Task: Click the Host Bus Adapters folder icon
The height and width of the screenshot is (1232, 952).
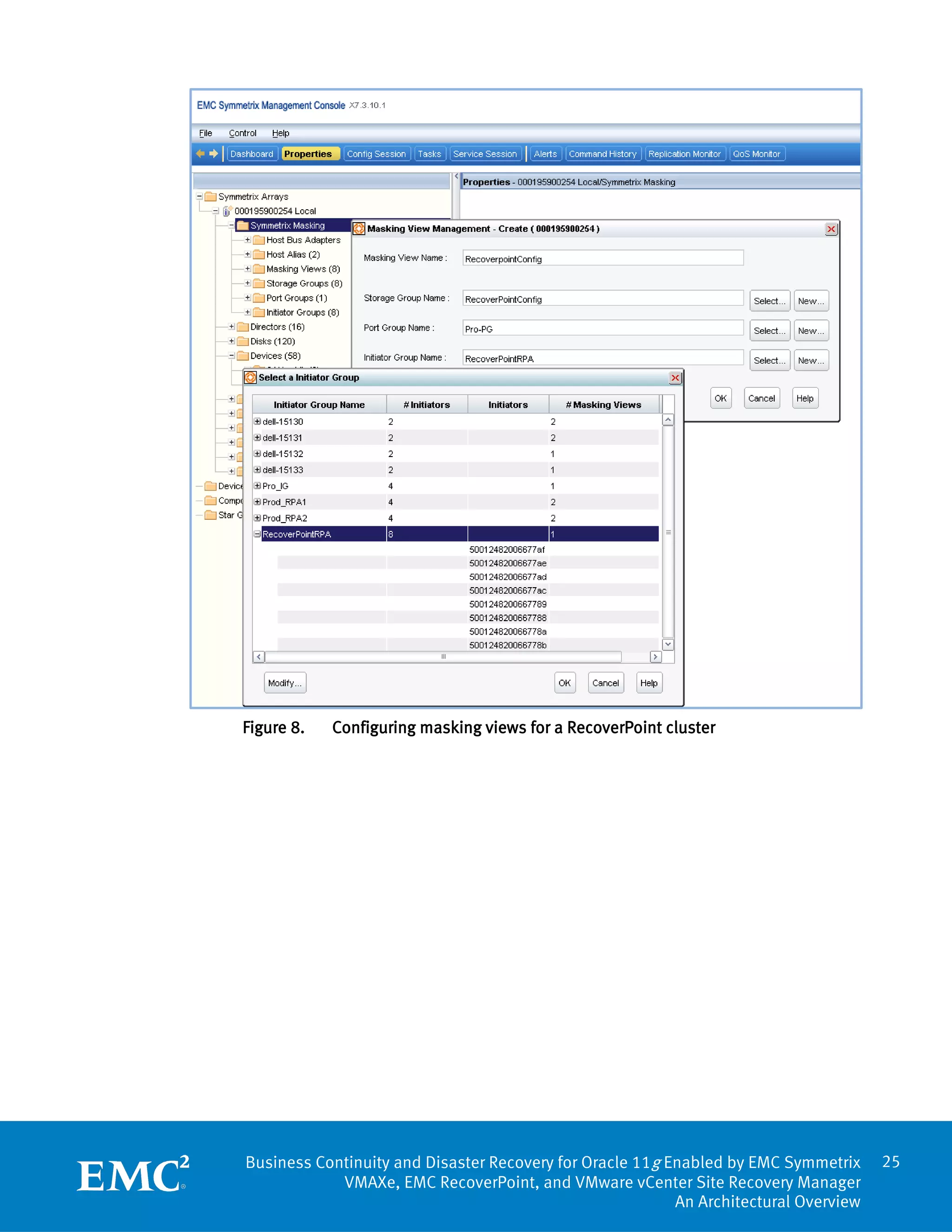Action: click(259, 240)
